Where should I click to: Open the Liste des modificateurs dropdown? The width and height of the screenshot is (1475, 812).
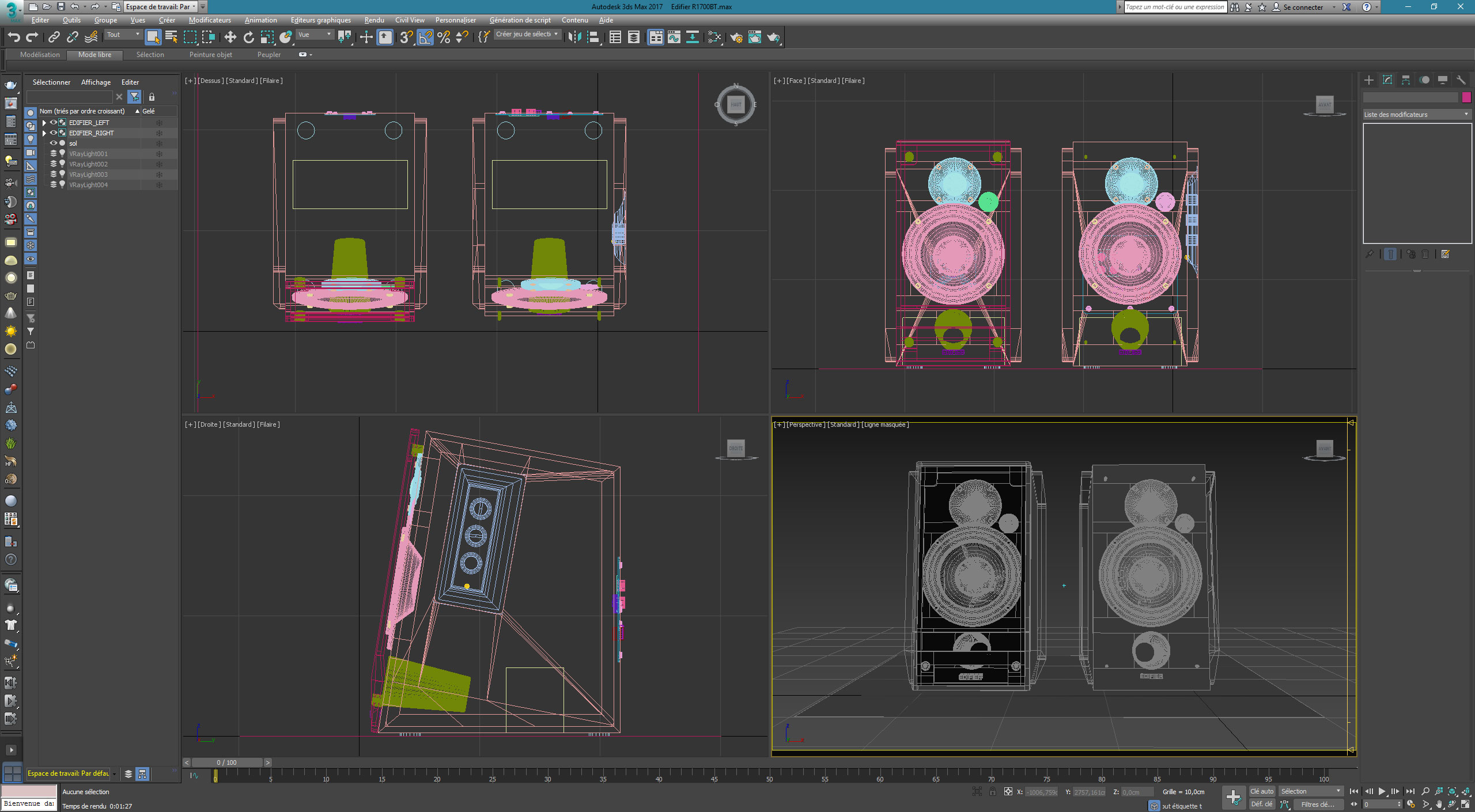click(1417, 115)
